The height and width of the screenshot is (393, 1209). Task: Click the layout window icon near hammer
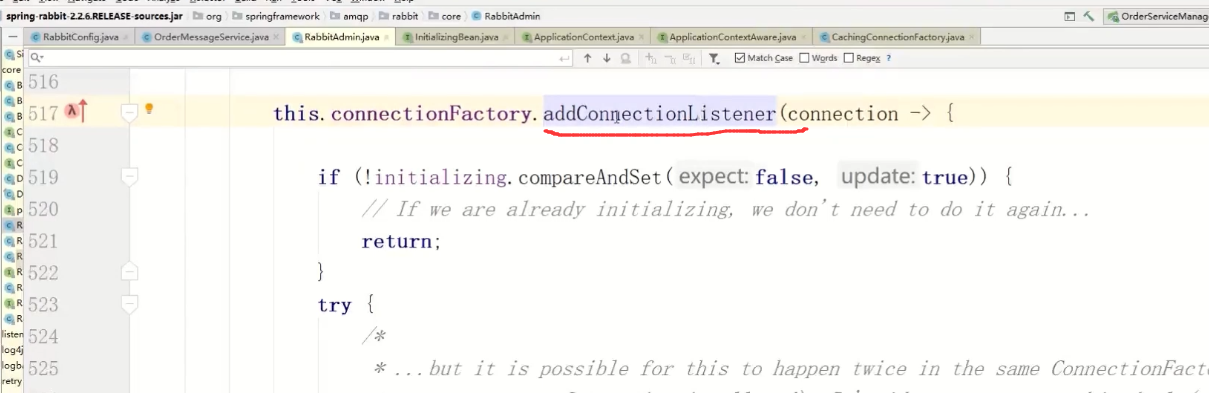1071,16
